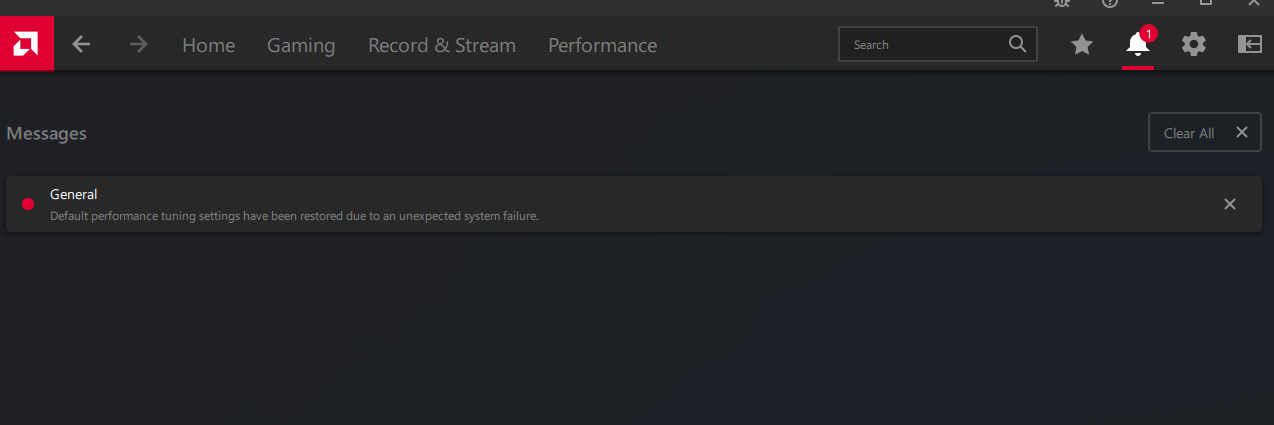Open the bug report tool icon

(x=1063, y=3)
